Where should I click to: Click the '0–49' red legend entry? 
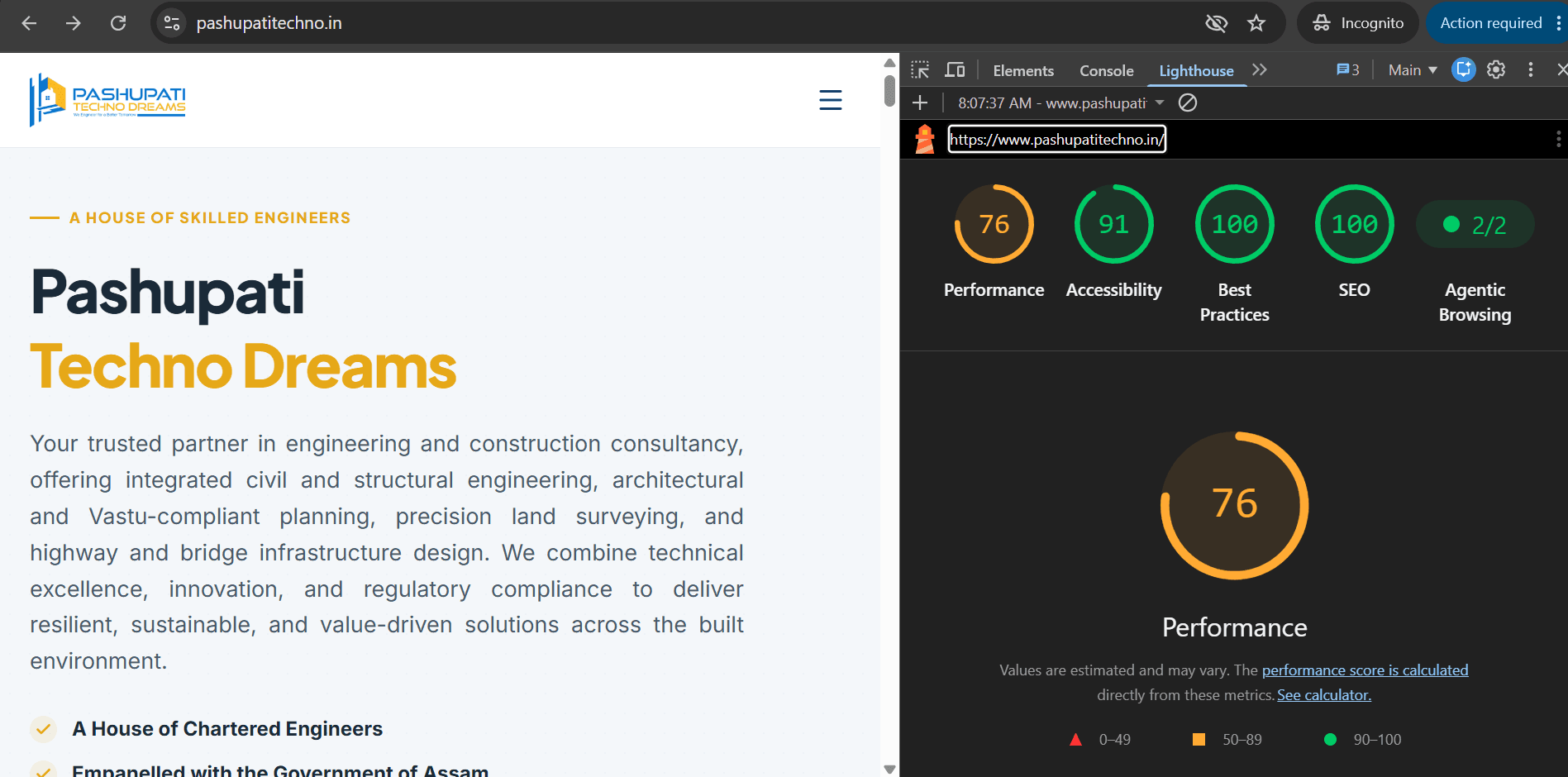coord(1100,740)
